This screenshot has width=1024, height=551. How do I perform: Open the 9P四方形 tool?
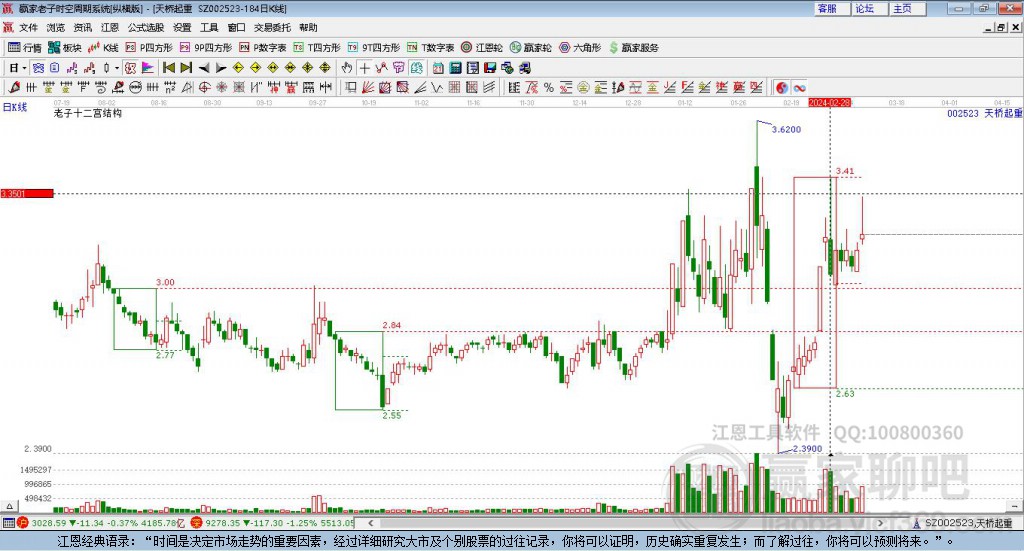[206, 48]
